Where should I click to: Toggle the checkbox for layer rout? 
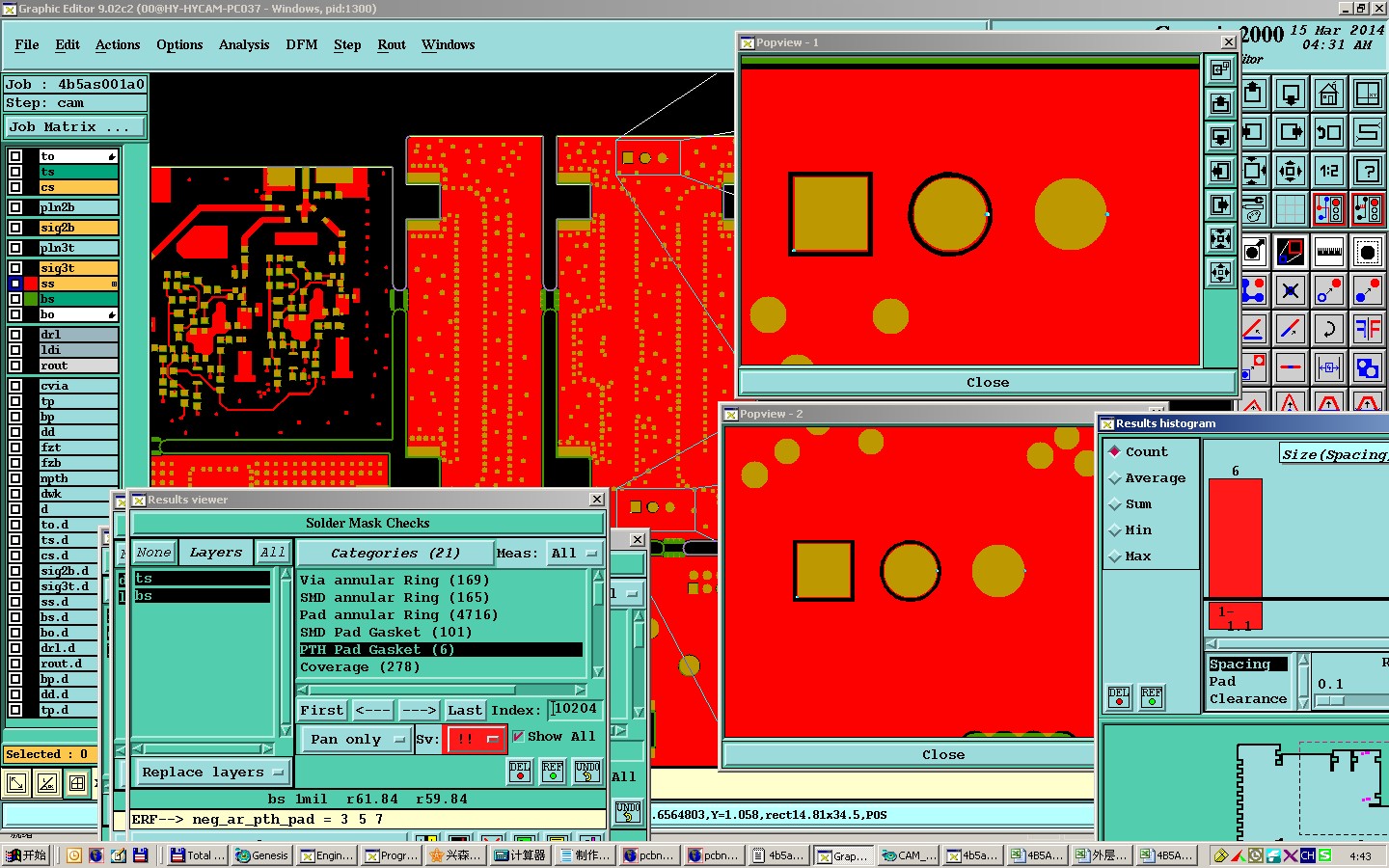[15, 366]
